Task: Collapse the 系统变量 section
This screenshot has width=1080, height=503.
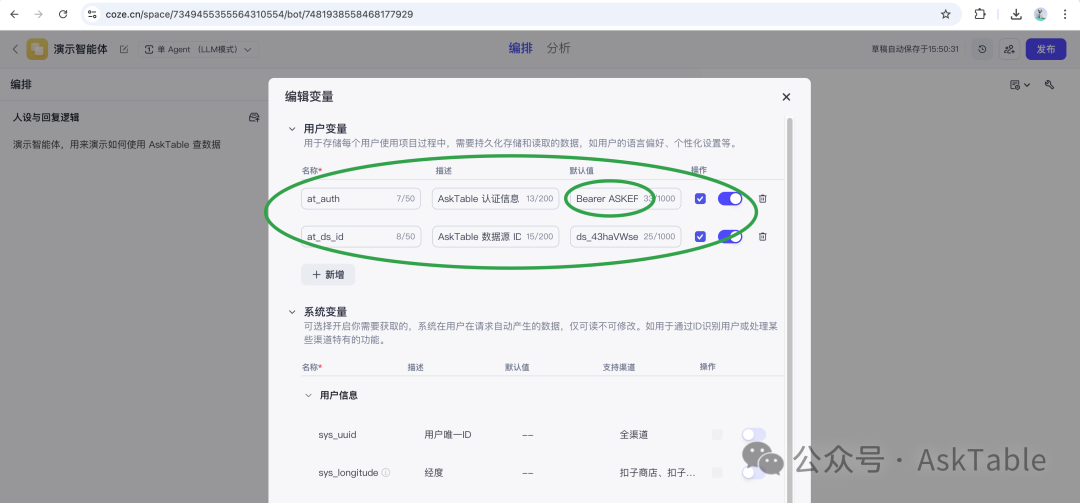Action: [x=291, y=312]
